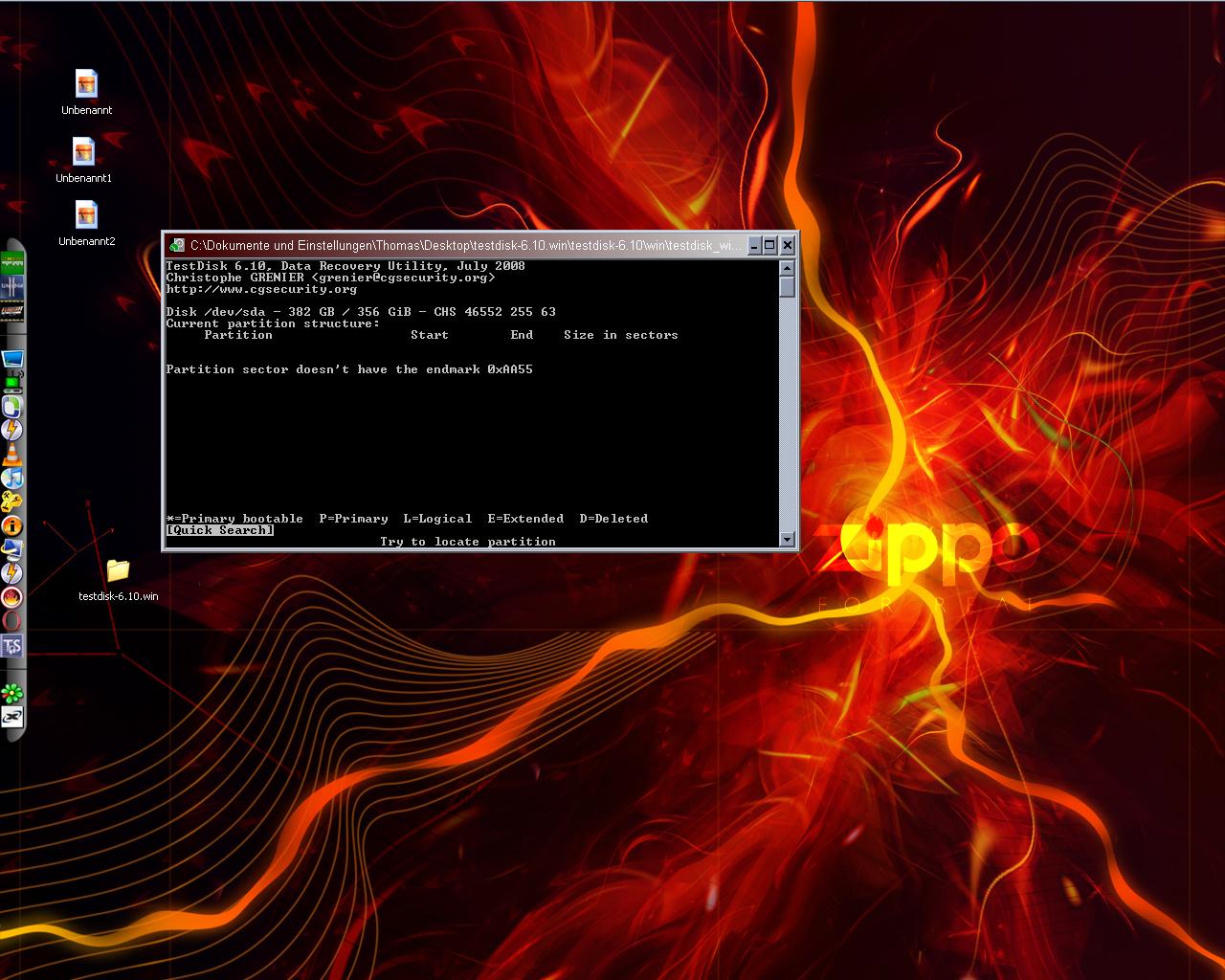Launch VLC media player from the dock
Viewport: 1225px width, 980px height.
pyautogui.click(x=12, y=454)
